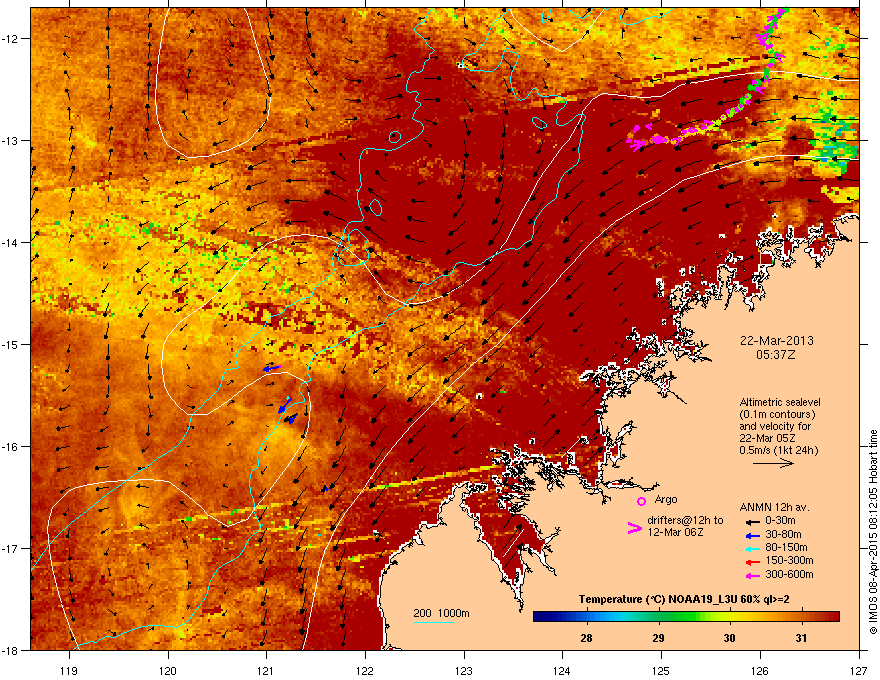Click the cyan 80-150m arrow legend symbol
The image size is (880, 680).
tap(752, 548)
